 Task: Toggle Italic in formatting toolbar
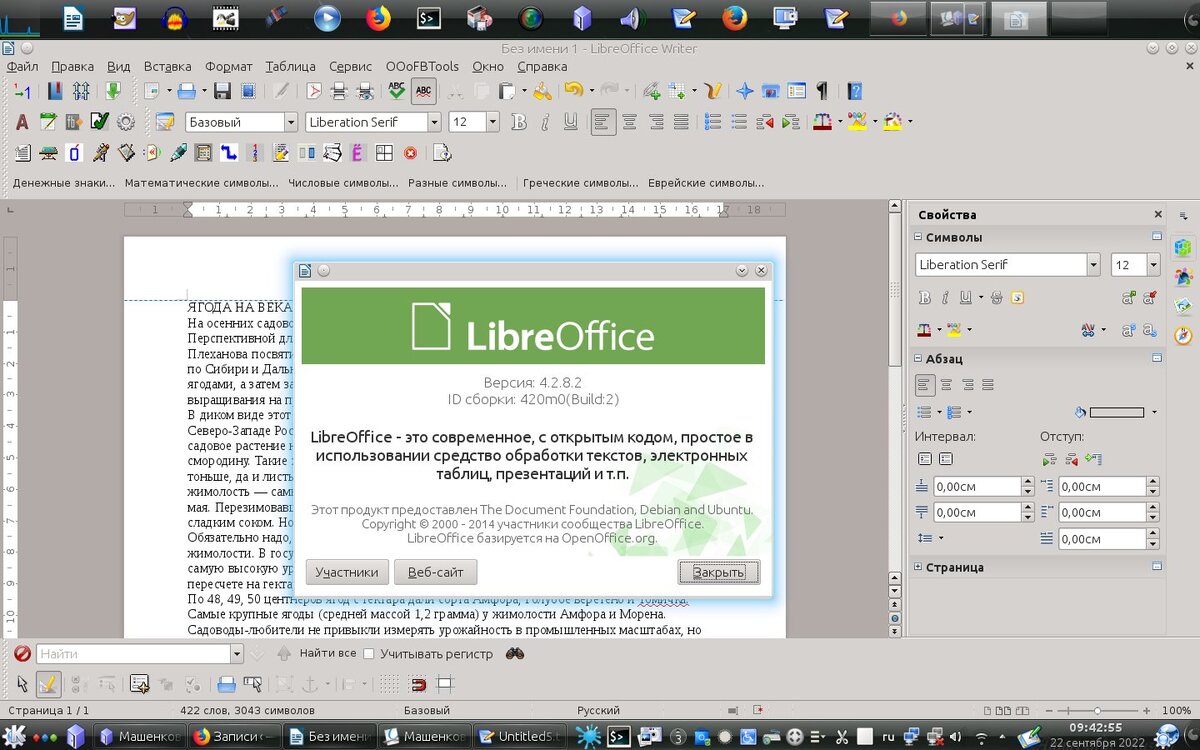click(544, 122)
